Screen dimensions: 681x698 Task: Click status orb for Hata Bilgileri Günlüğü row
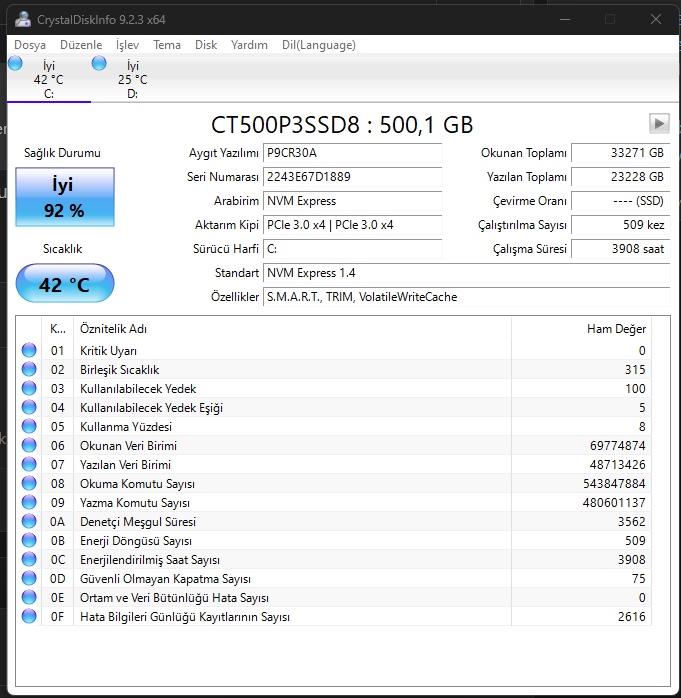click(x=29, y=617)
